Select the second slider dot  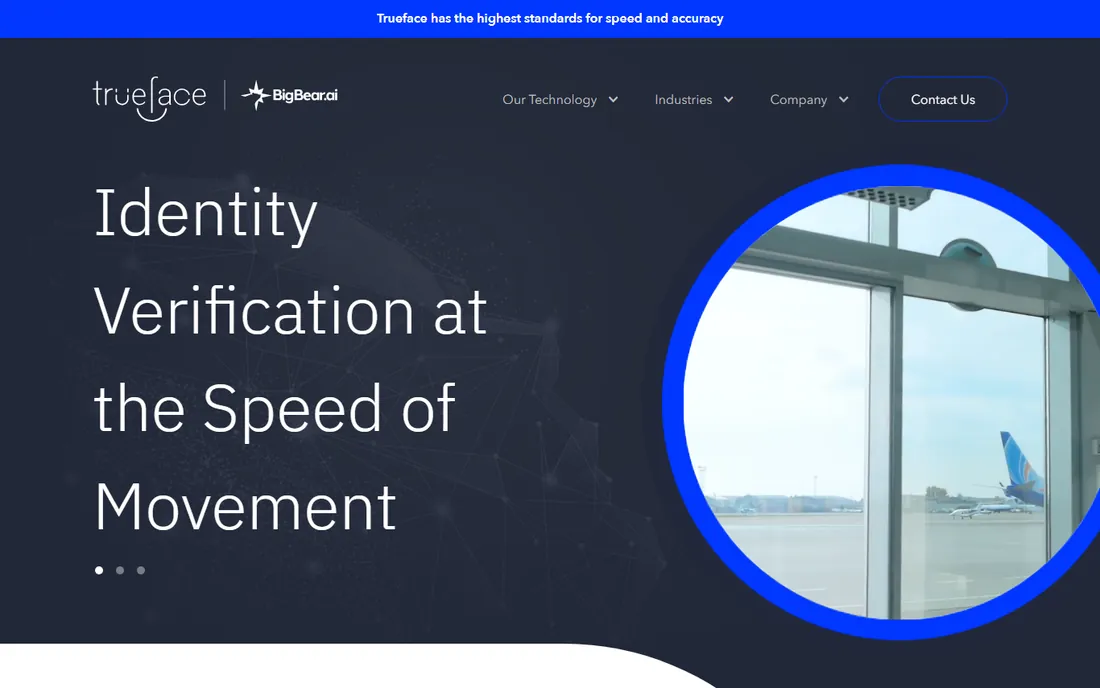(120, 570)
